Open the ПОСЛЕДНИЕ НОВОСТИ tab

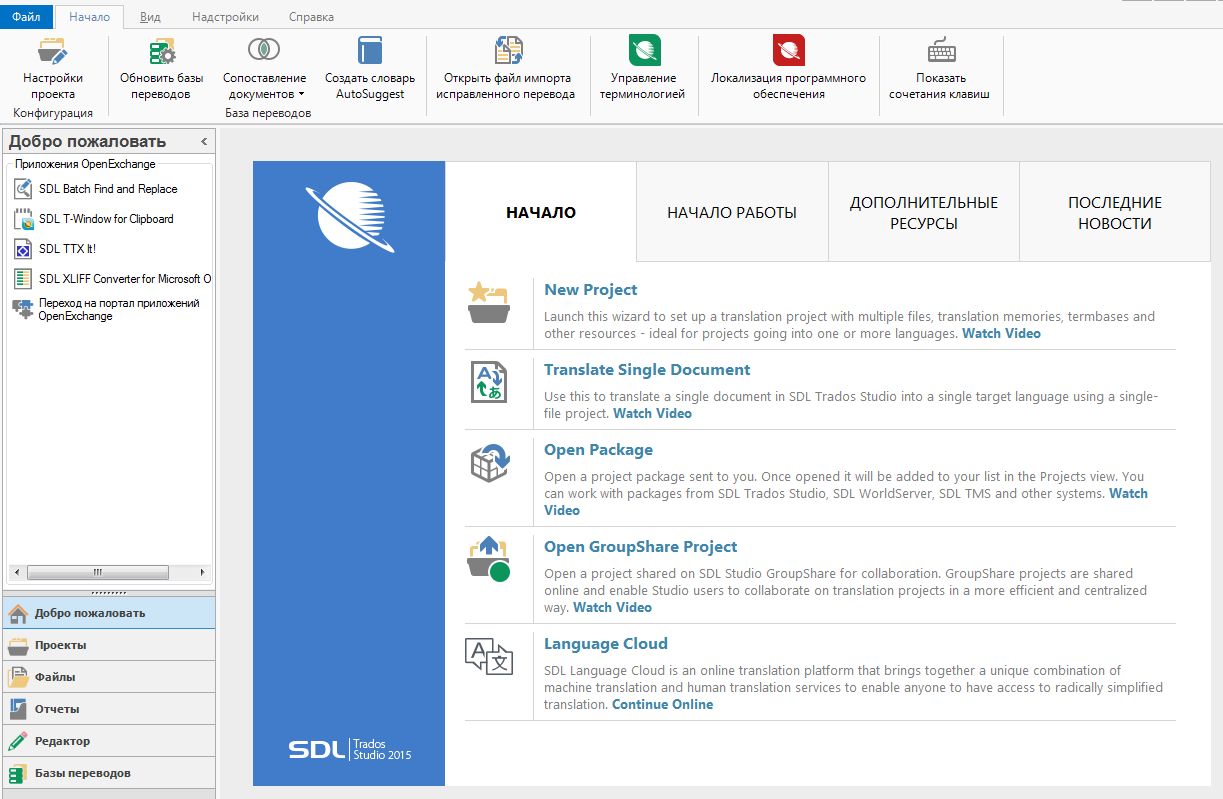point(1115,212)
